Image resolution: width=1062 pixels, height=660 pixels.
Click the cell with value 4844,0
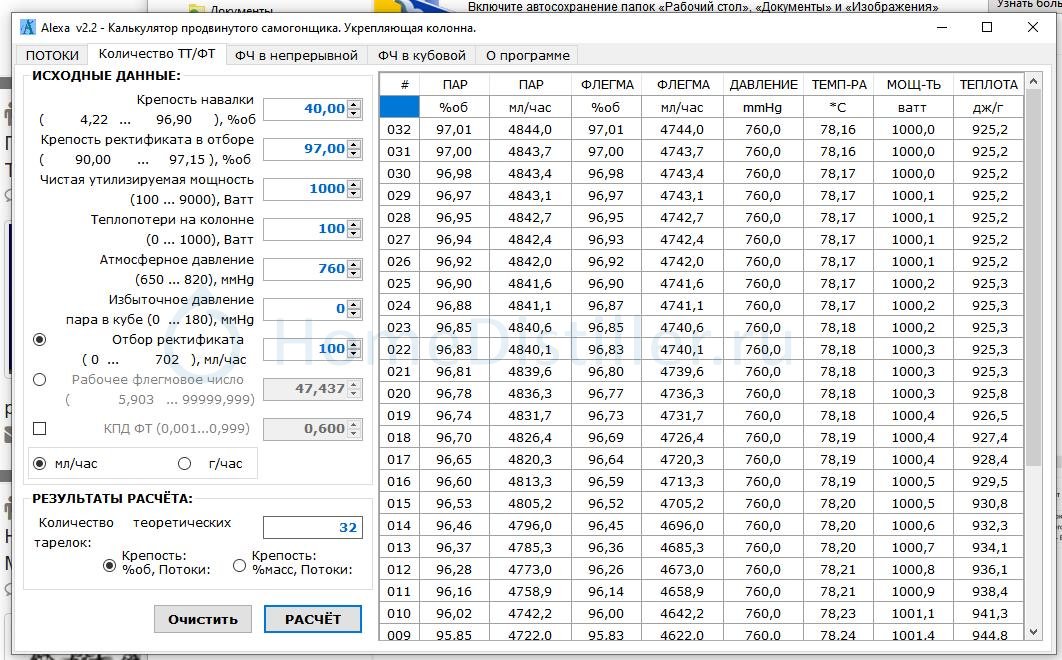point(530,129)
